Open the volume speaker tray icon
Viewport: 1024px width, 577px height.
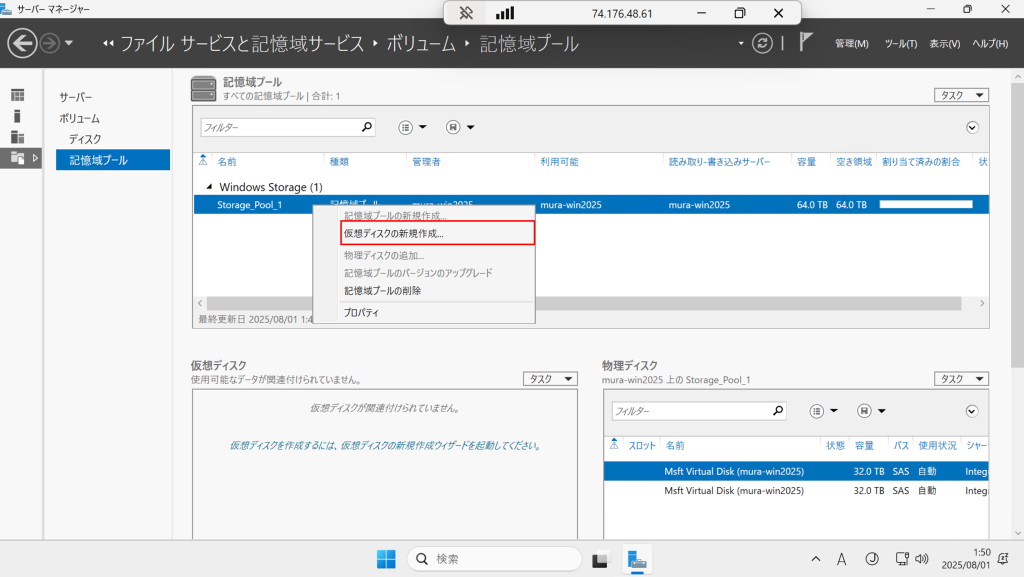pos(921,559)
